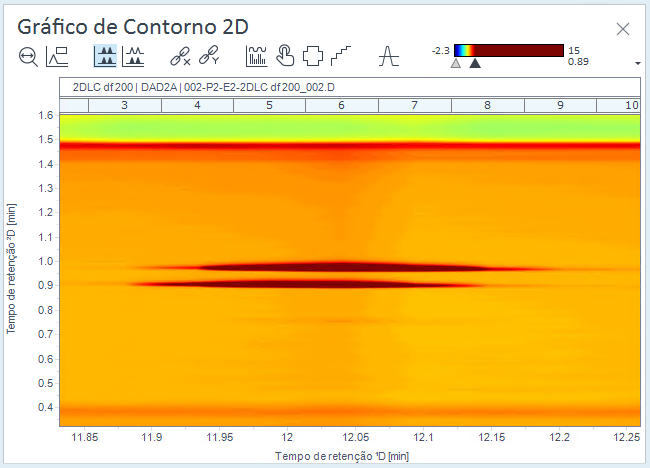Screen dimensions: 650x468
Task: Click the 0.89 threshold value
Action: point(578,62)
